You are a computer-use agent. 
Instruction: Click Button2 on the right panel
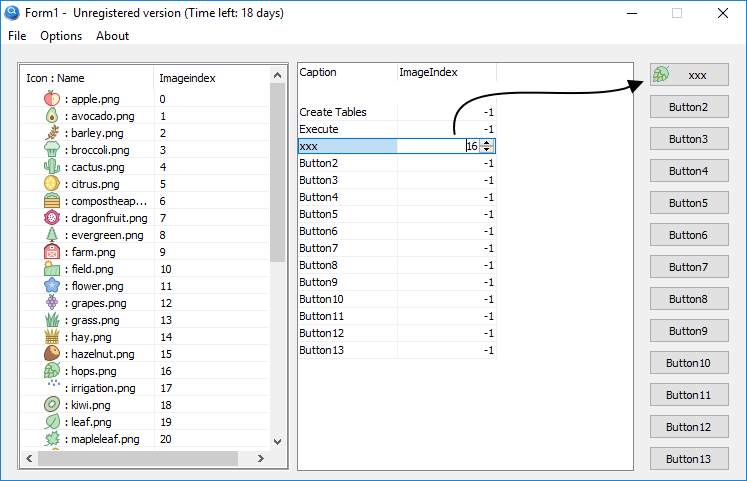(x=689, y=107)
